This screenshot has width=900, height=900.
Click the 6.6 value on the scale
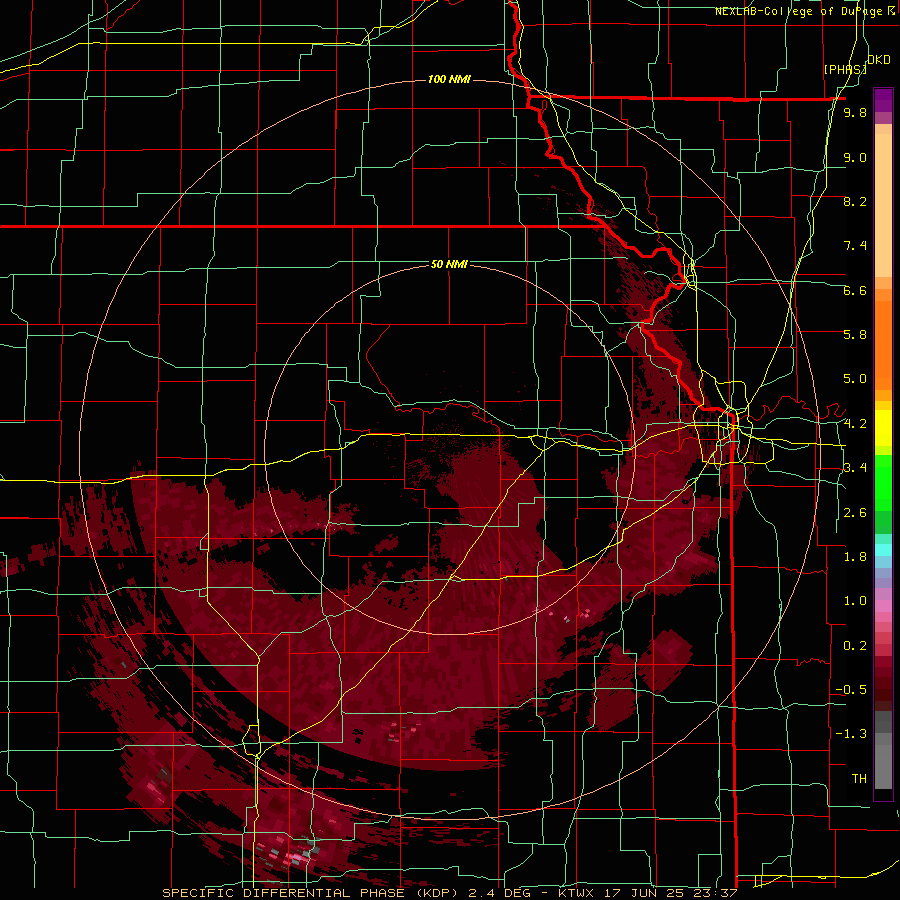tap(855, 290)
